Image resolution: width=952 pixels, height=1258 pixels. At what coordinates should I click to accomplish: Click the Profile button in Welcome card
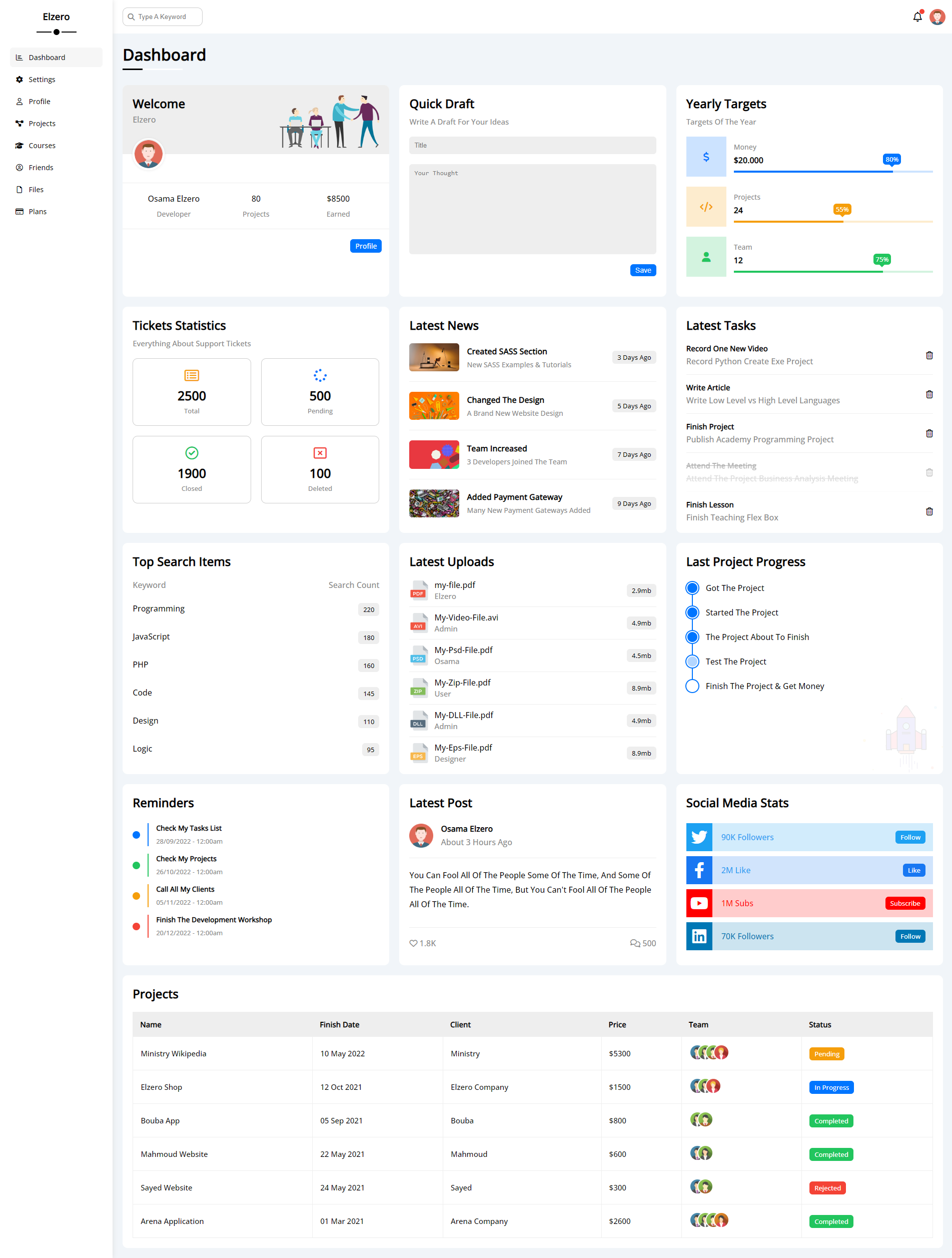pos(366,246)
